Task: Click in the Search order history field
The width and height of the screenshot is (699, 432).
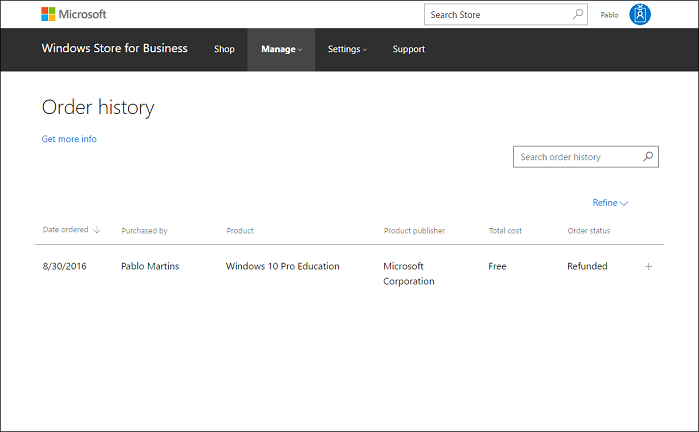Action: (575, 157)
